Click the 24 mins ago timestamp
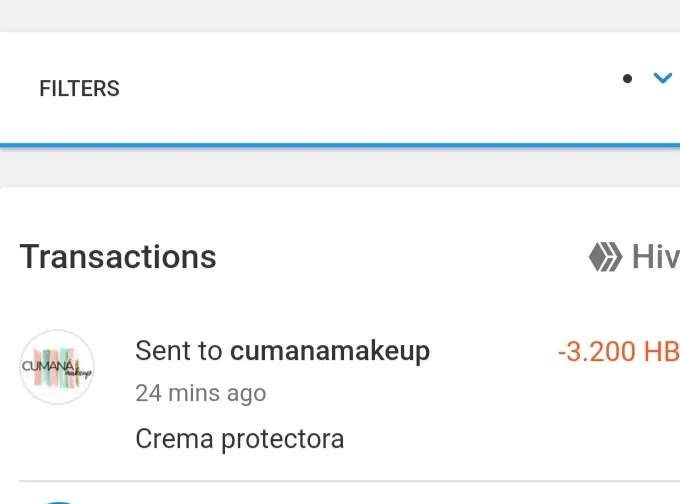680x504 pixels. pos(201,393)
